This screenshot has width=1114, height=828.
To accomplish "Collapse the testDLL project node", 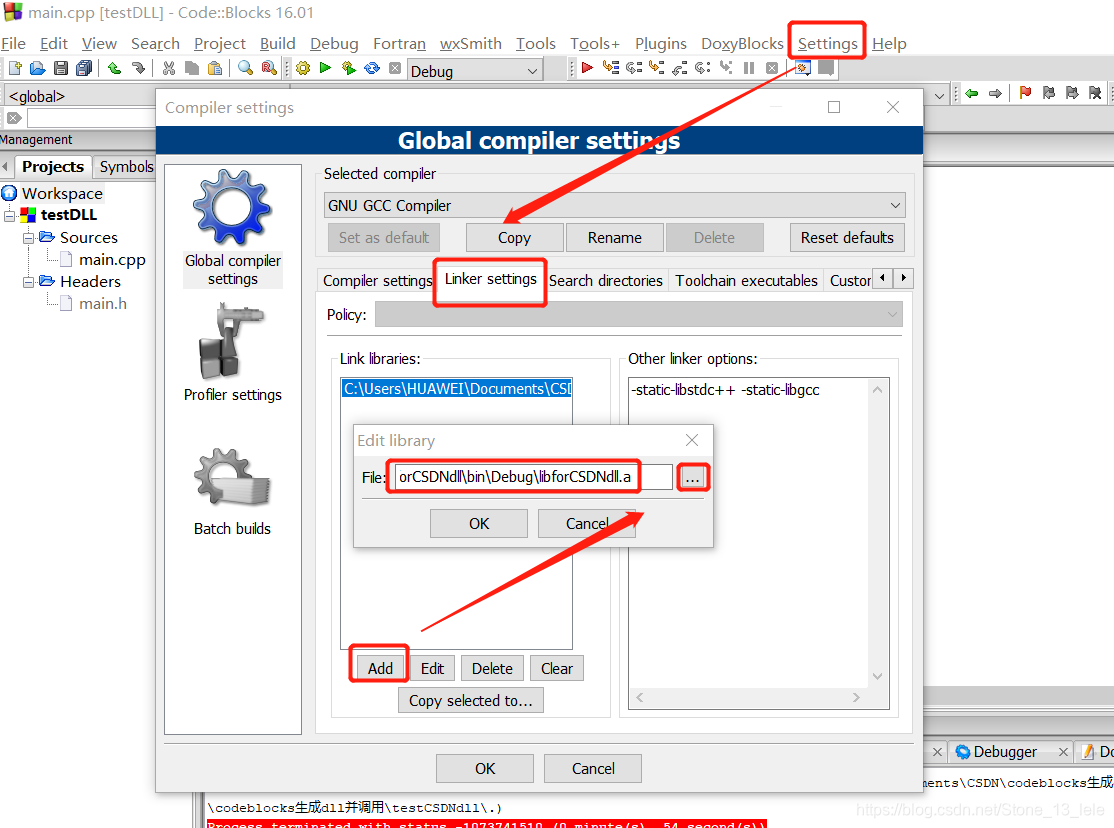I will 9,215.
